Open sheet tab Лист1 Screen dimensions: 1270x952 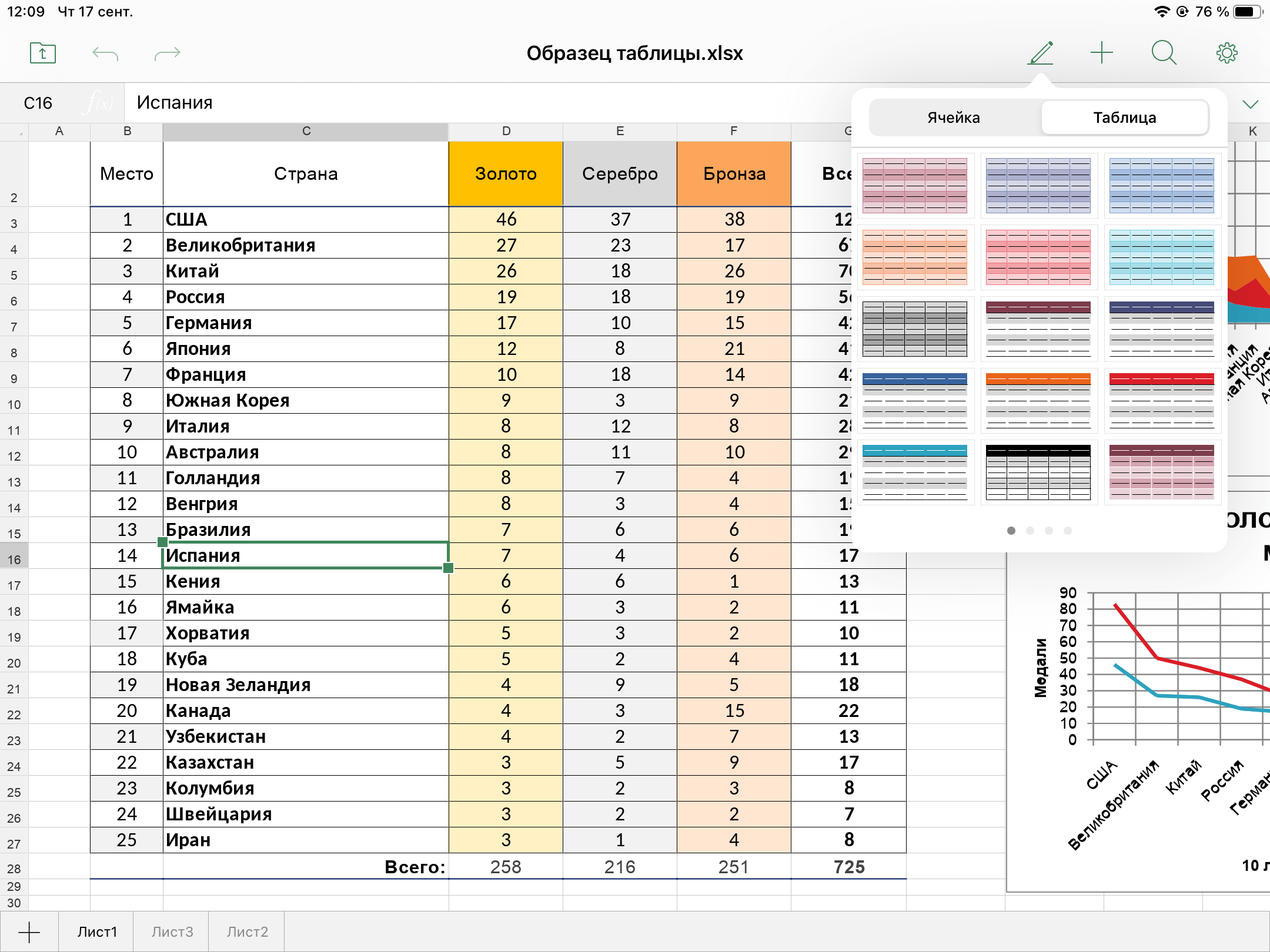97,932
